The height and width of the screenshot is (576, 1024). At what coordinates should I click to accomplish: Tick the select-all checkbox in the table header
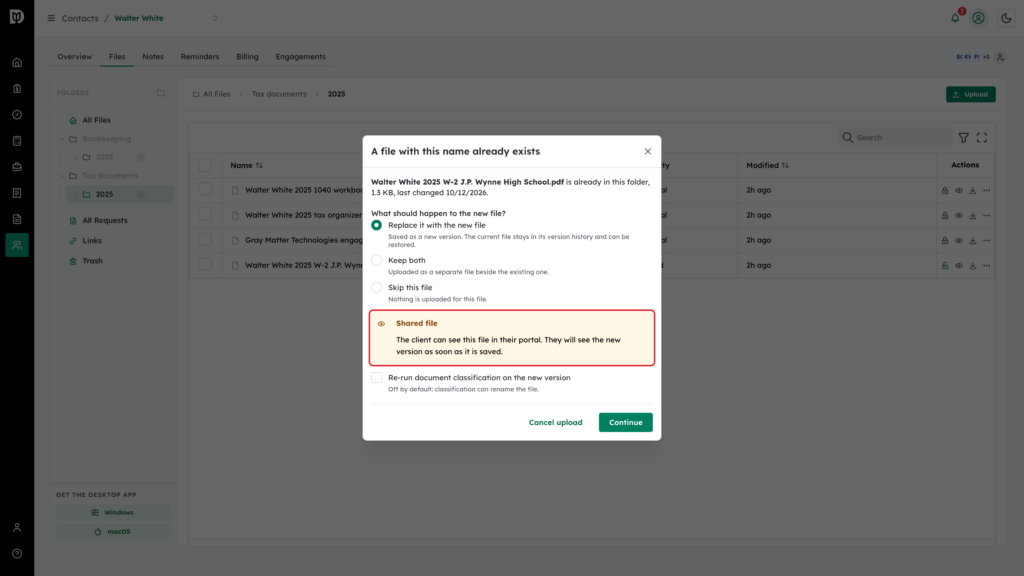pyautogui.click(x=205, y=165)
